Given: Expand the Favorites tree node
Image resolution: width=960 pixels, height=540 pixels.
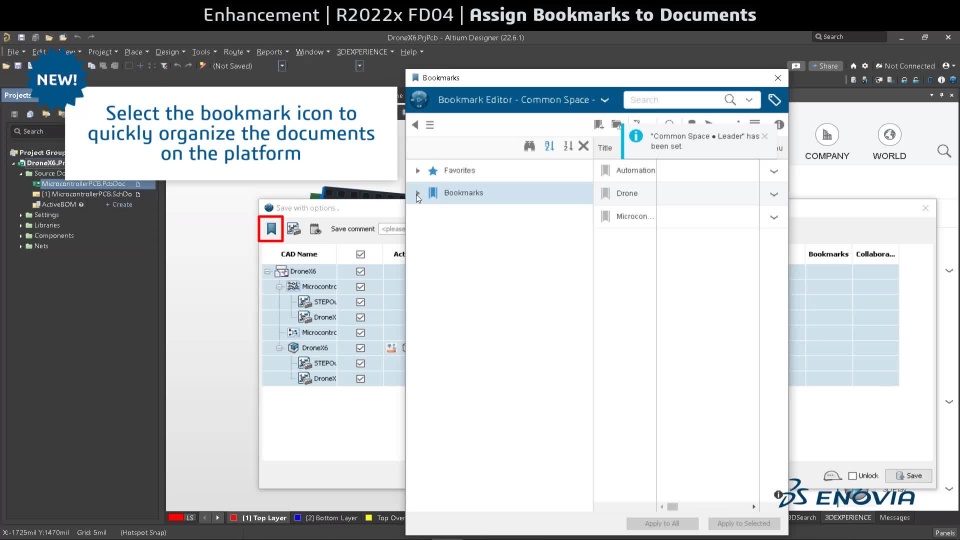Looking at the screenshot, I should click(x=418, y=171).
